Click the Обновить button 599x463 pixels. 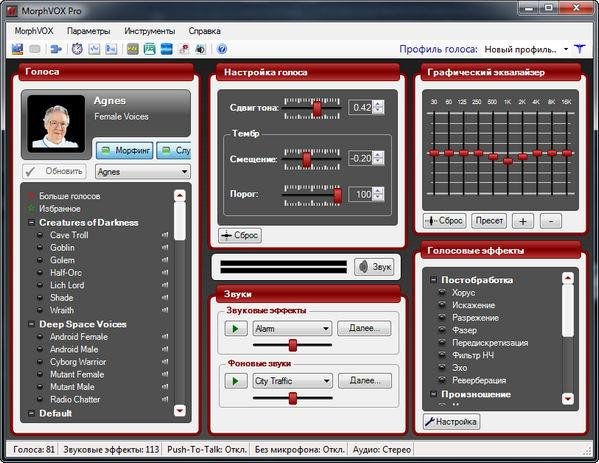(54, 172)
